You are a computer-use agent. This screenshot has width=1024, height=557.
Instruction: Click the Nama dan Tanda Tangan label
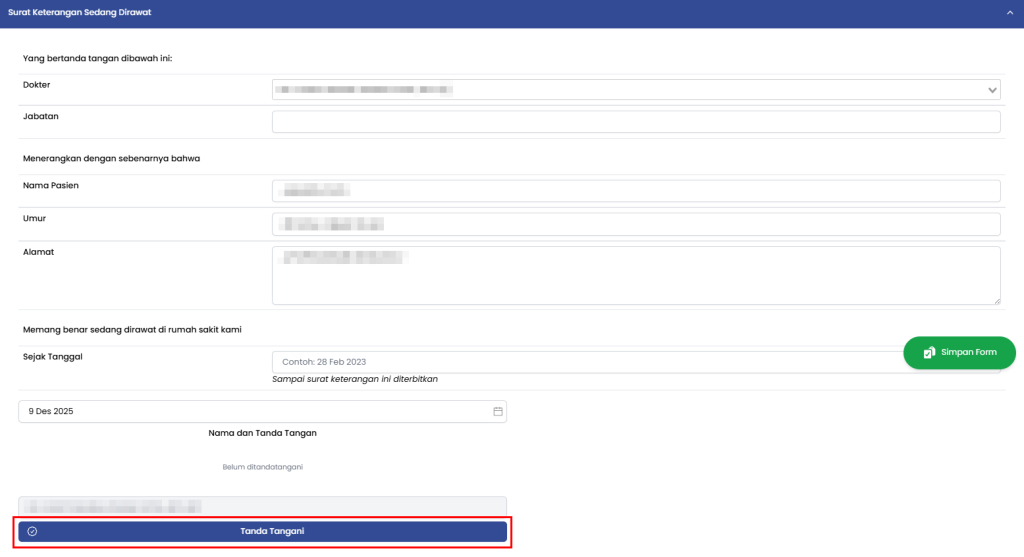click(262, 433)
